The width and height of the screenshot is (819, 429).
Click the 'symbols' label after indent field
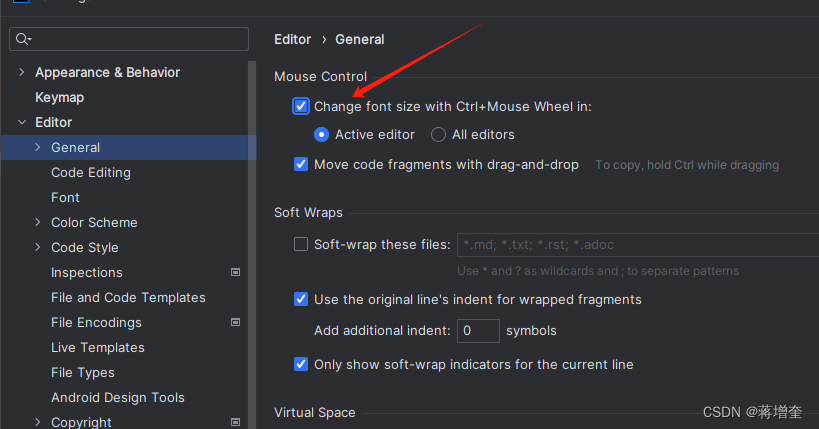531,331
